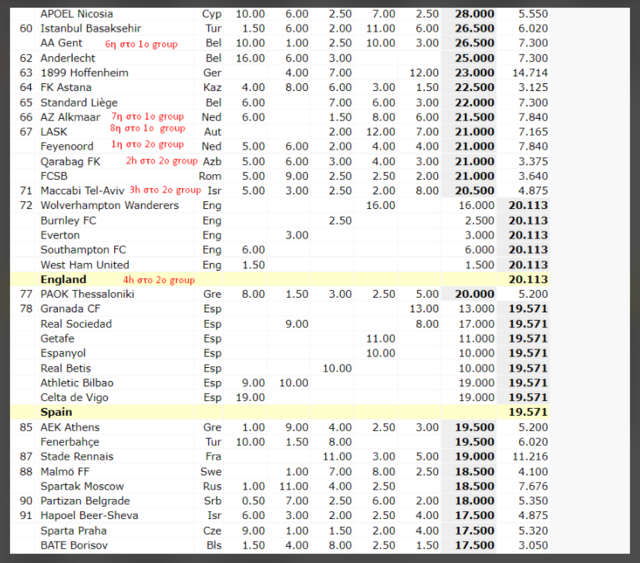
Task: Select the LASK team name
Action: coord(53,132)
